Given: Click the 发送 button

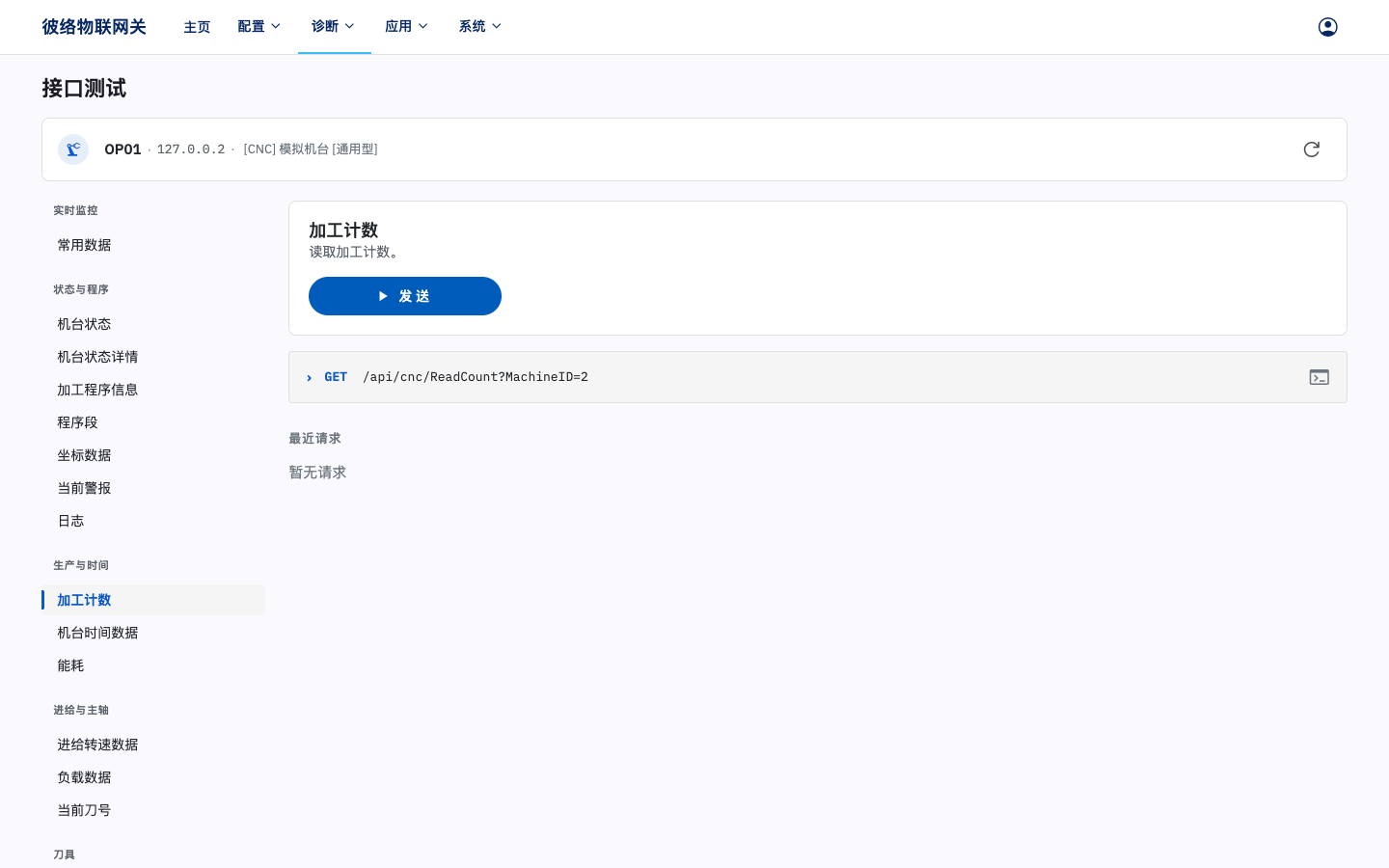Looking at the screenshot, I should (x=405, y=296).
